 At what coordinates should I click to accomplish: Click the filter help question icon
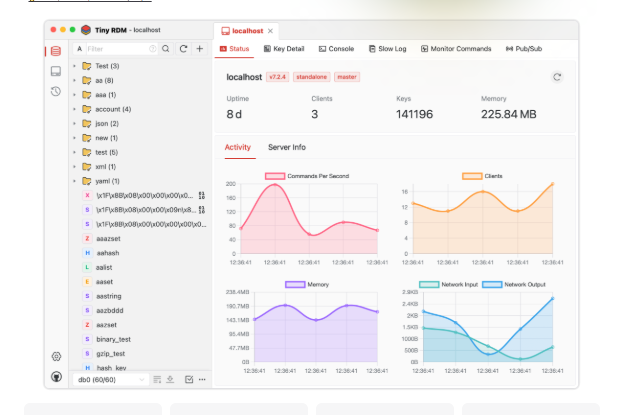tap(153, 49)
